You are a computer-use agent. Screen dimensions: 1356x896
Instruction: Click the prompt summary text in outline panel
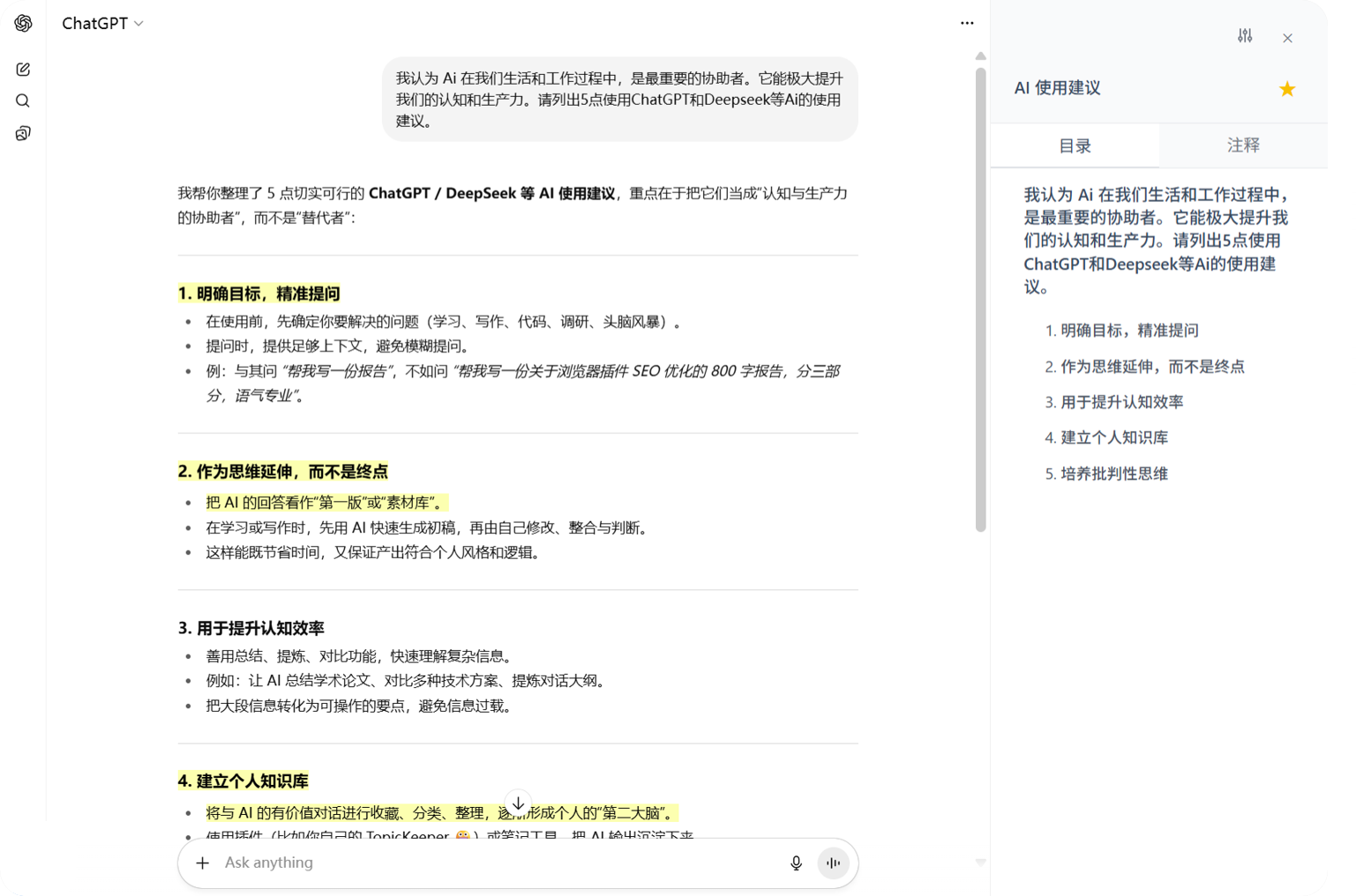[x=1157, y=240]
